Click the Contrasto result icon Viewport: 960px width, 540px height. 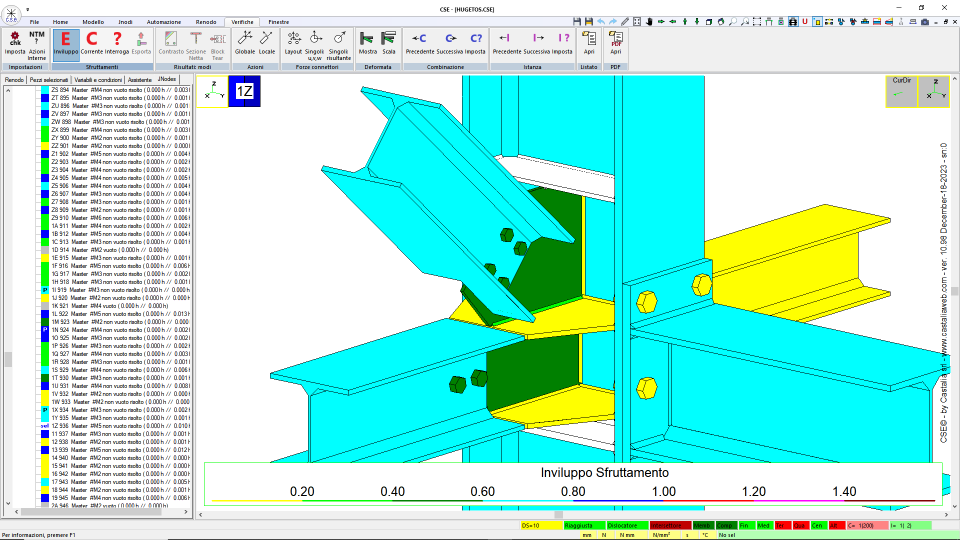tap(171, 43)
